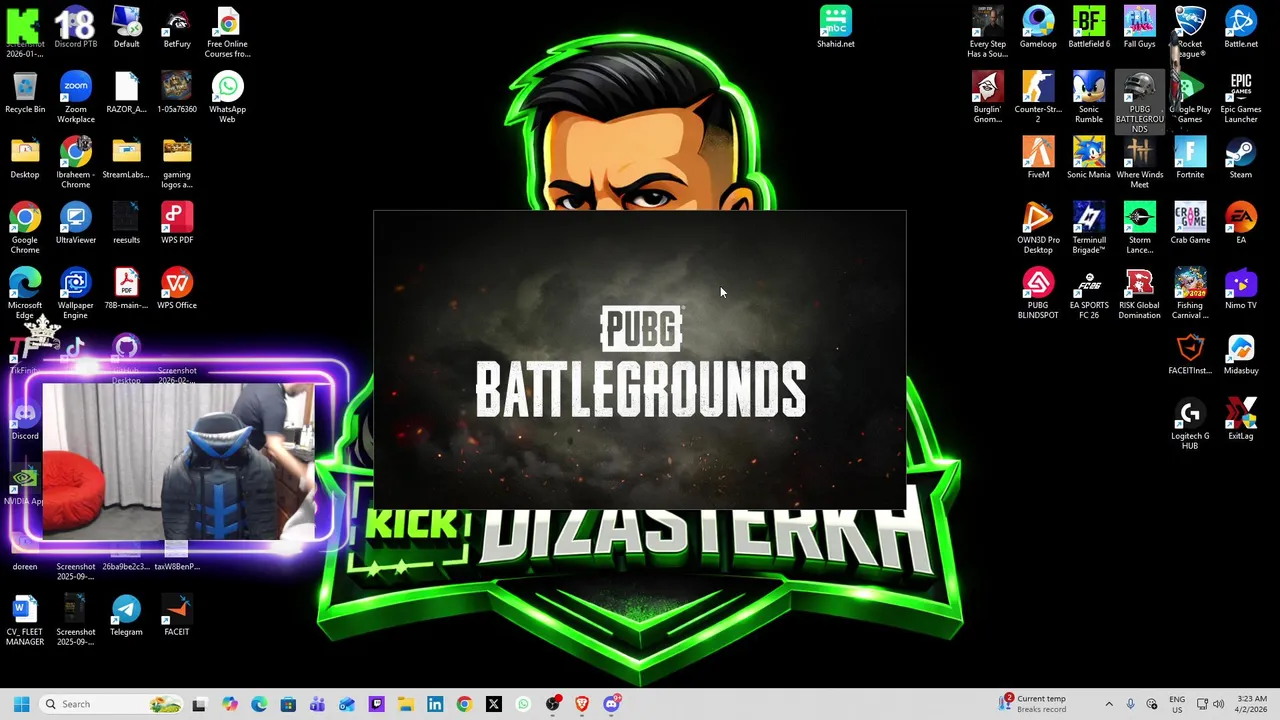Open the EA SPORTS FC 26 shortcut
Screen dimensions: 1280x720
point(1088,293)
